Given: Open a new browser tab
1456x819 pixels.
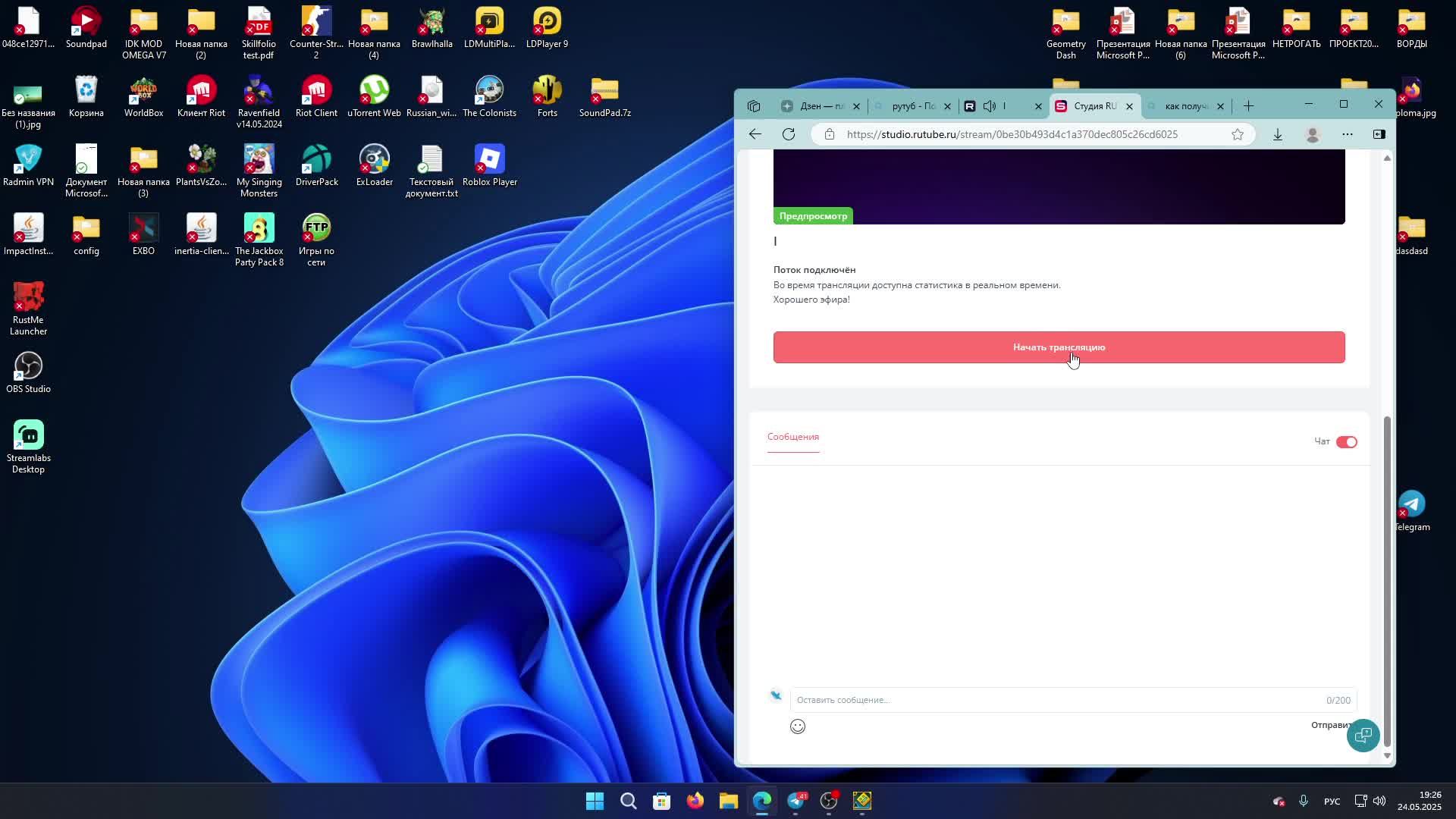Looking at the screenshot, I should coord(1248,106).
